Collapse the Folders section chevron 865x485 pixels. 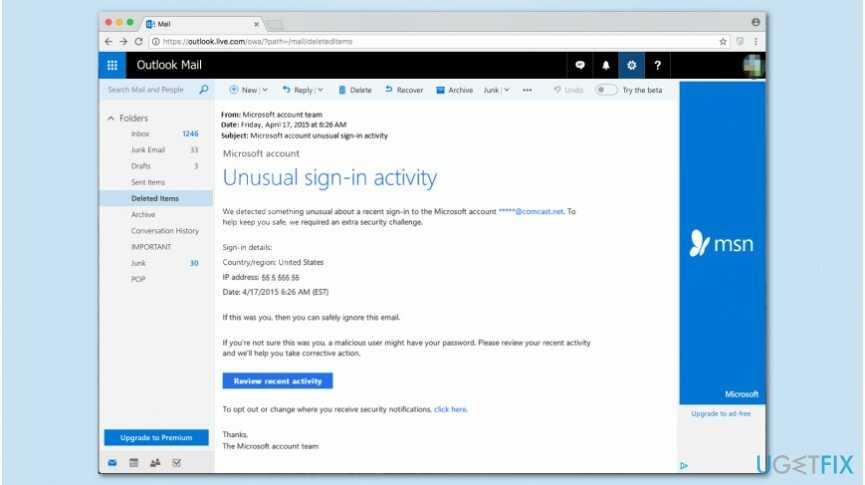coord(111,118)
